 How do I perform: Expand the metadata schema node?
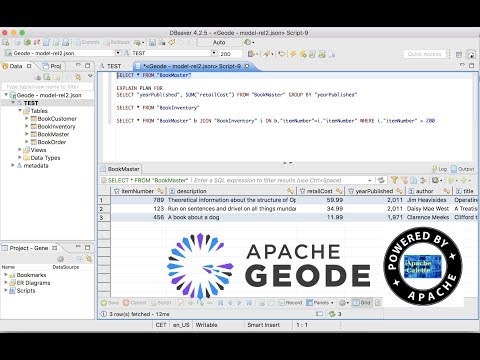13,165
